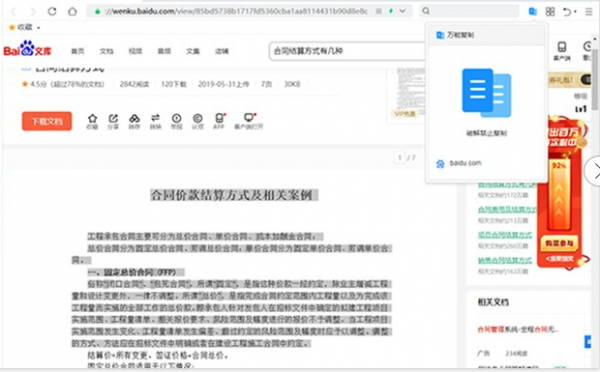Viewport: 600px width, 372px height.
Task: Open the third green related document link
Action: (505, 235)
